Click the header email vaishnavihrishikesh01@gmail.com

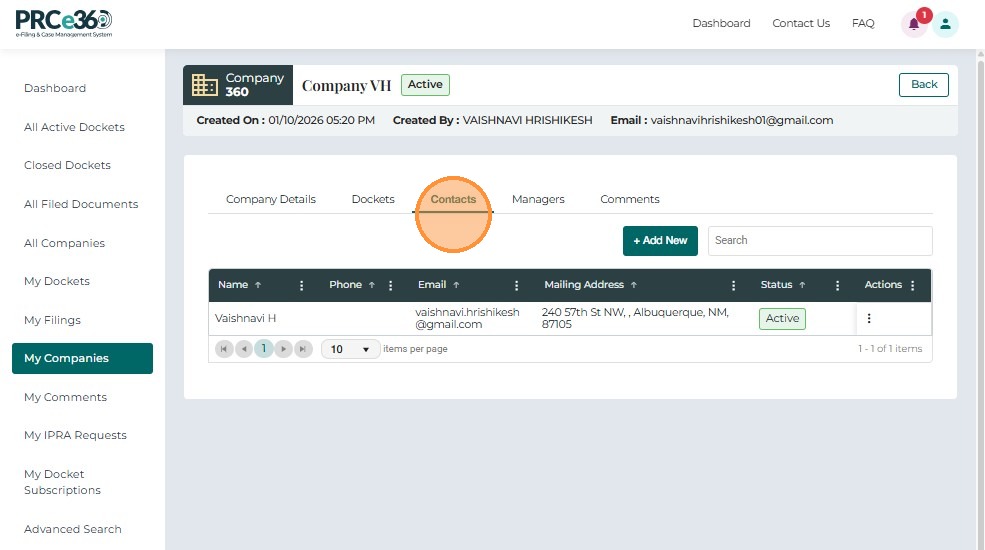pyautogui.click(x=742, y=120)
